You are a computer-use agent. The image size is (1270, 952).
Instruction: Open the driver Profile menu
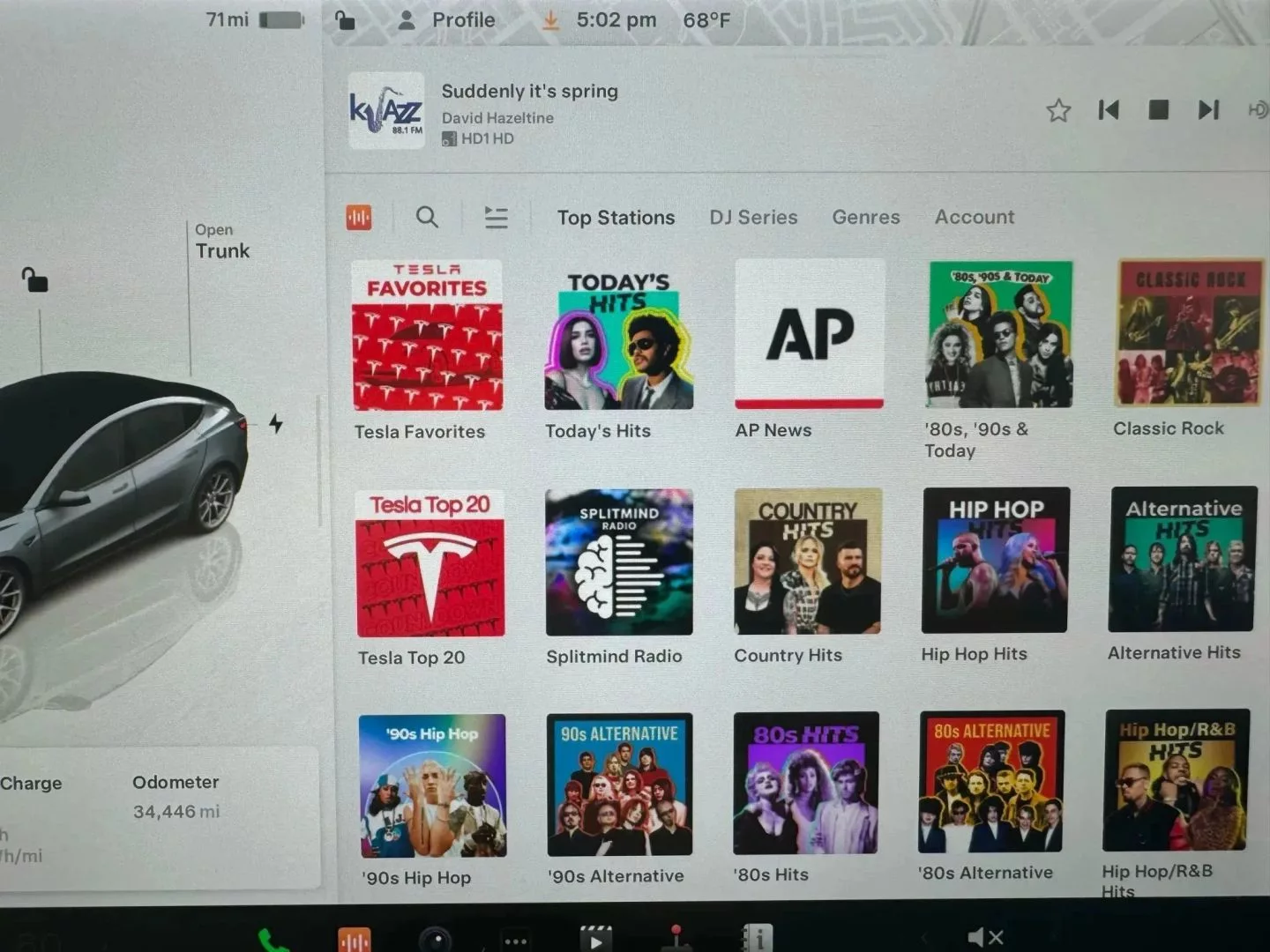(x=447, y=20)
